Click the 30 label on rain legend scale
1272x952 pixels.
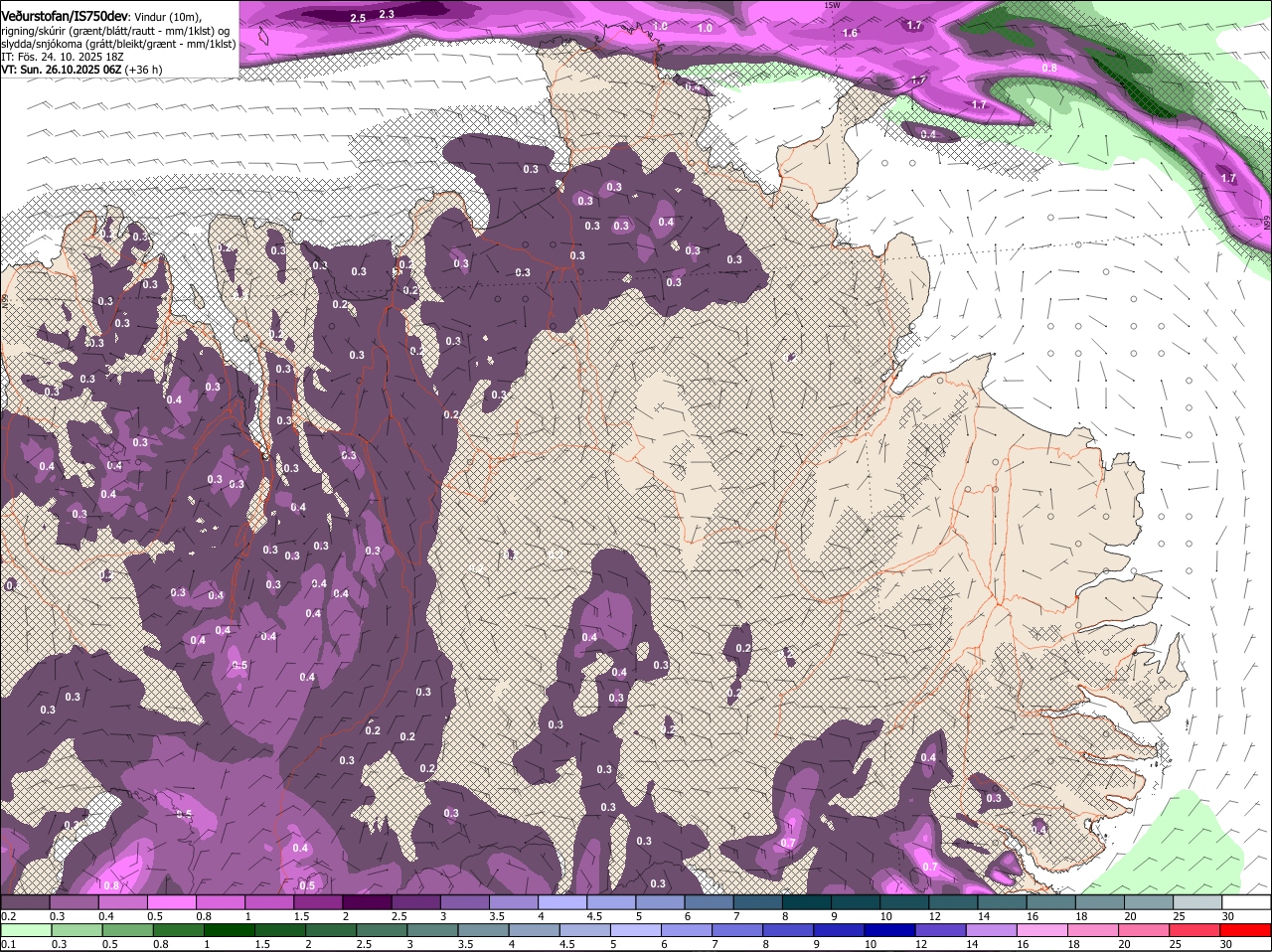[x=1225, y=944]
